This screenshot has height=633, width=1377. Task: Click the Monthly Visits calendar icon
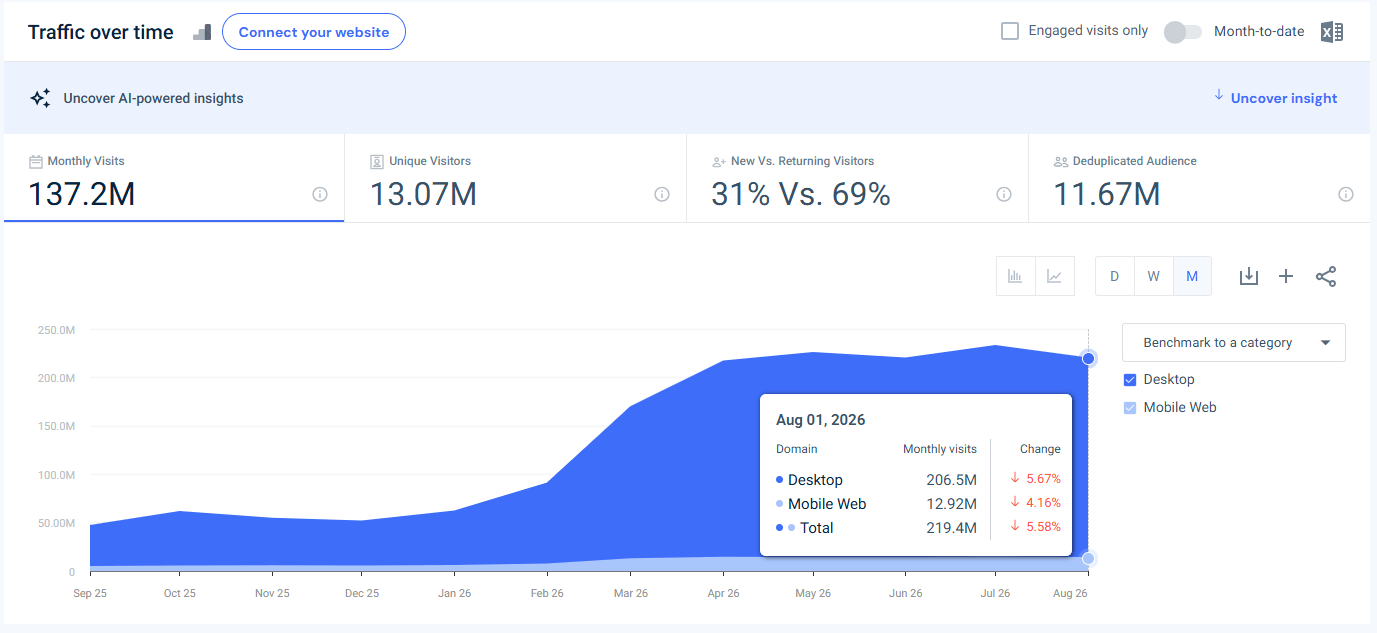click(x=36, y=161)
